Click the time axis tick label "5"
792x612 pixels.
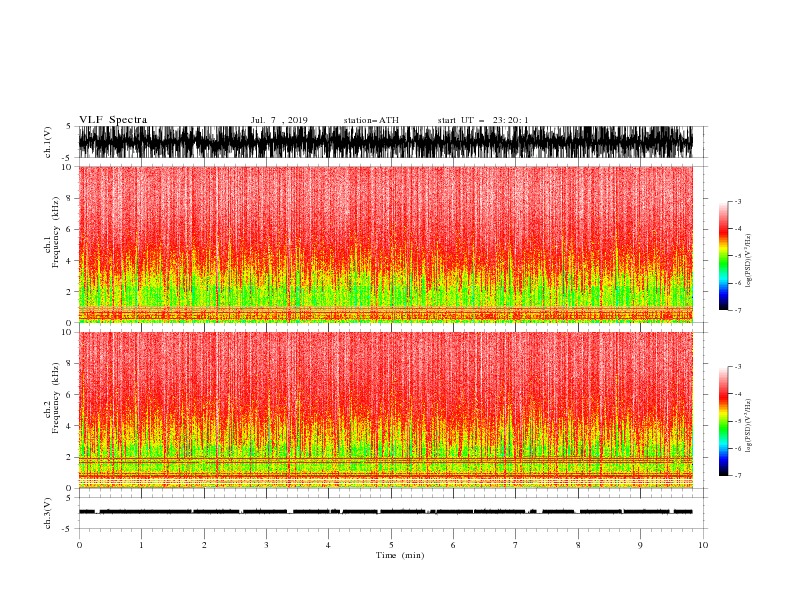point(391,545)
